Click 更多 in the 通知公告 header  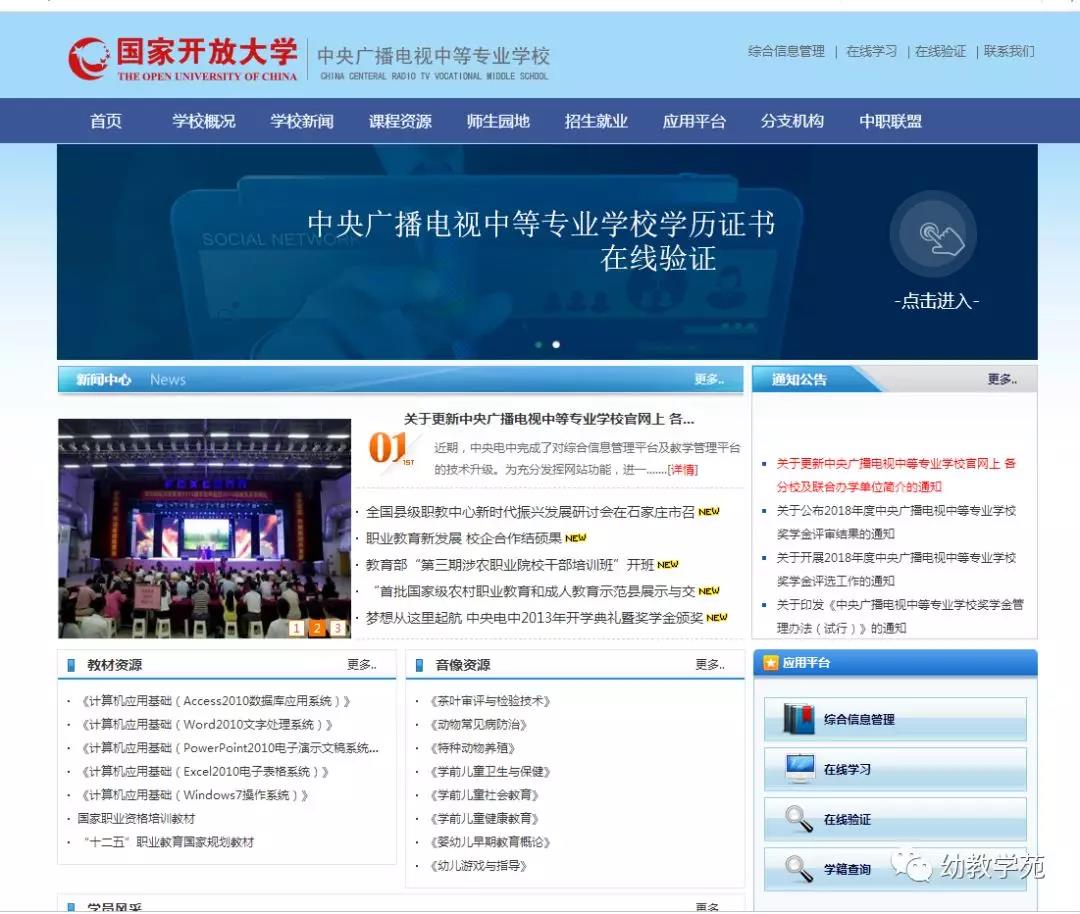tap(1002, 379)
